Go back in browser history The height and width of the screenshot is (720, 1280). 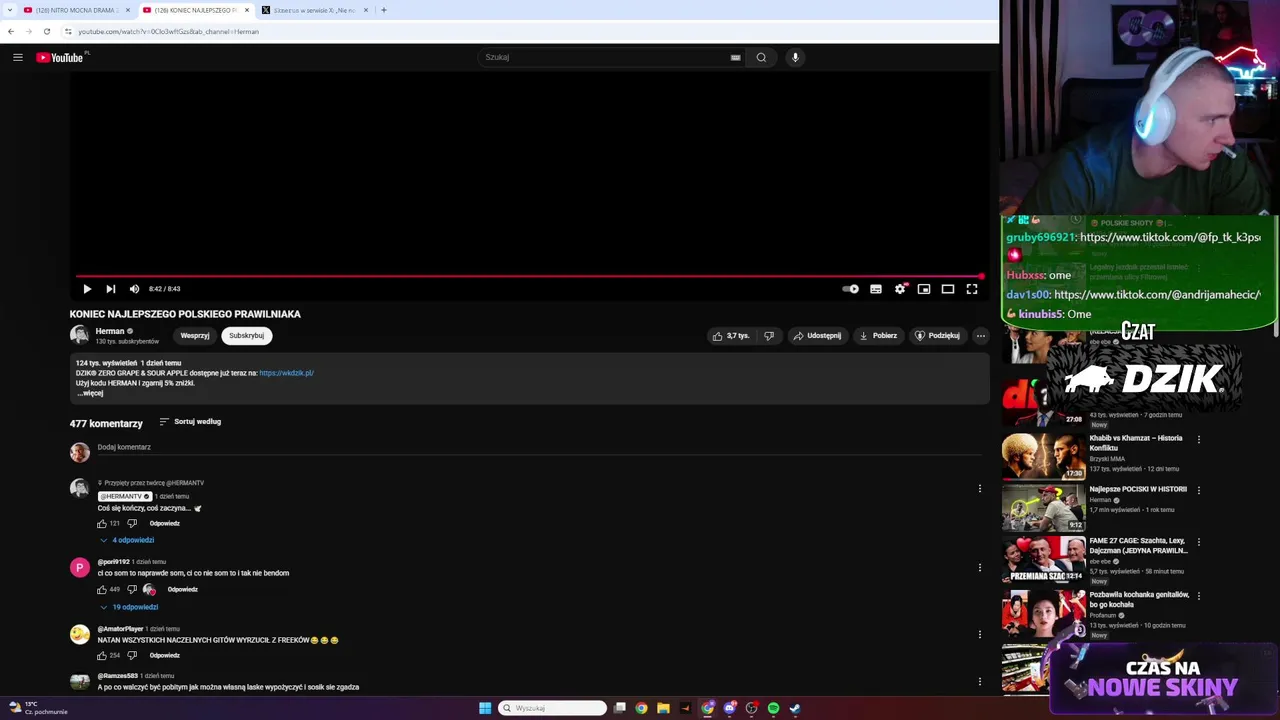[10, 31]
